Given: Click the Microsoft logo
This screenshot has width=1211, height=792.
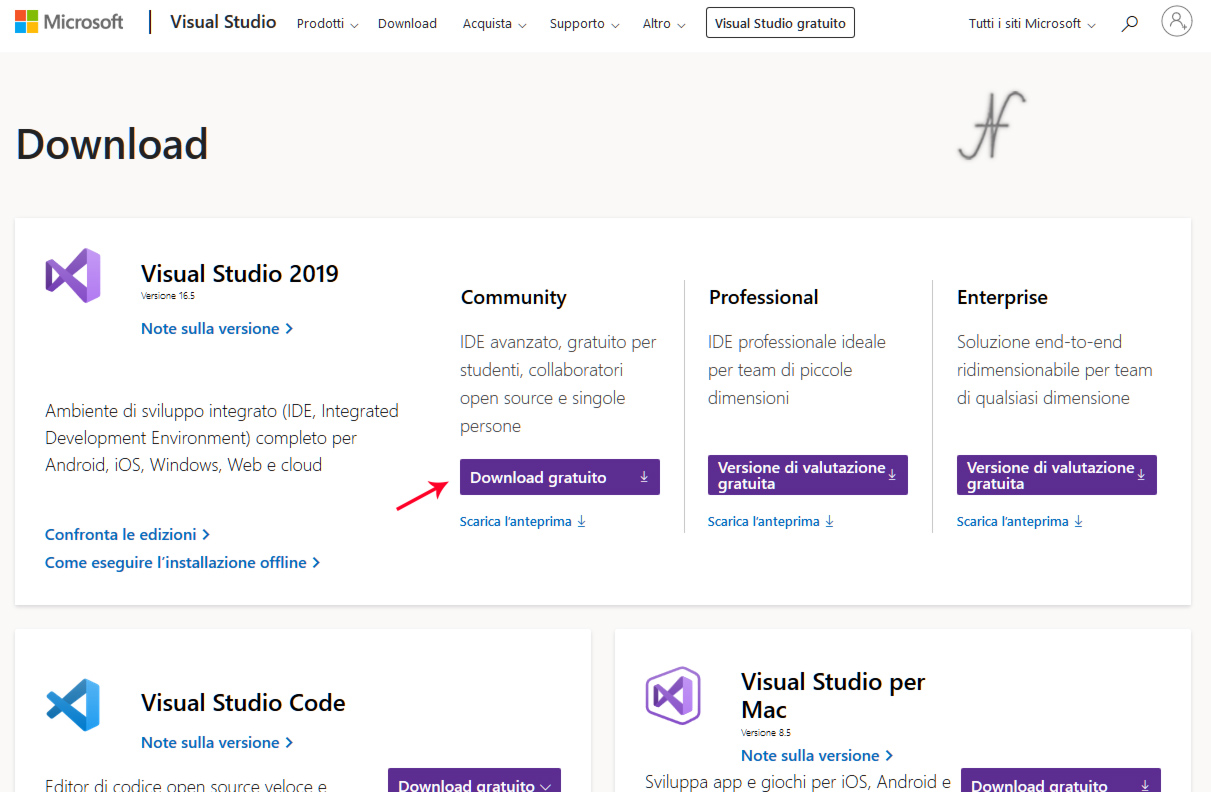Looking at the screenshot, I should point(69,22).
